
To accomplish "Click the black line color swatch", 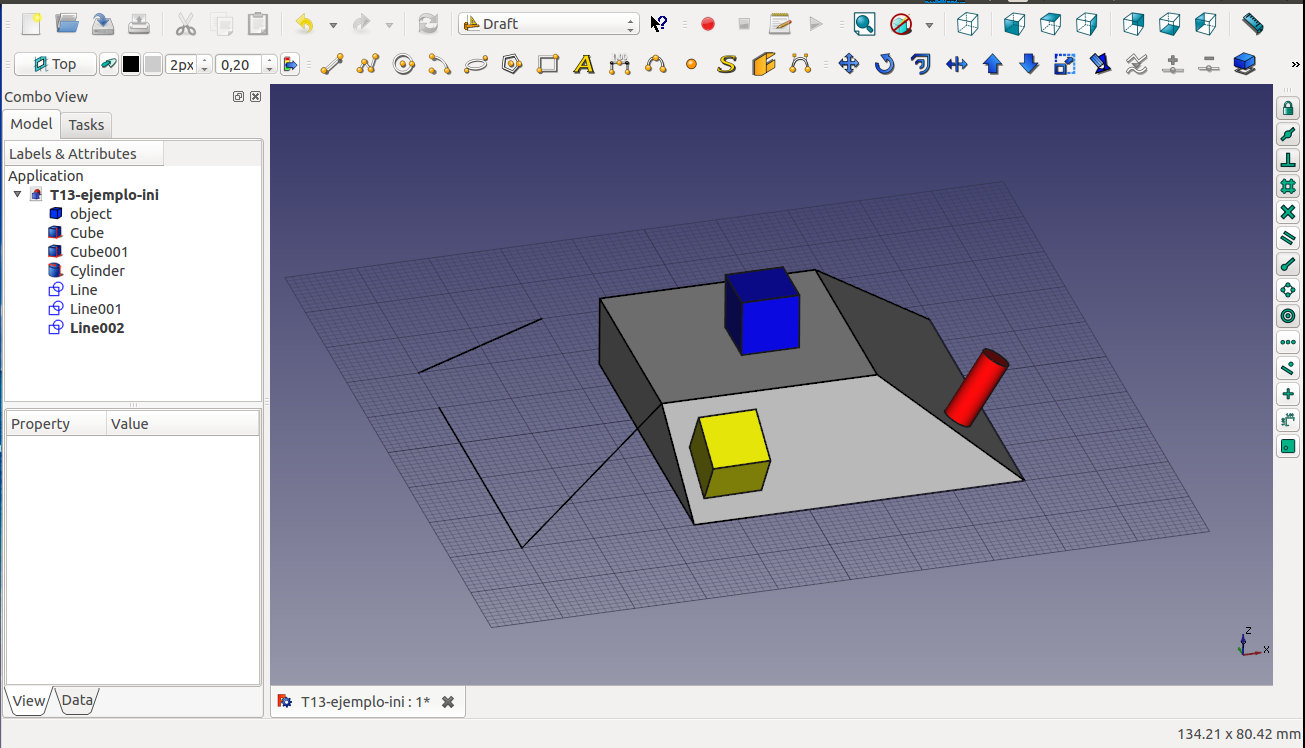I will tap(131, 65).
